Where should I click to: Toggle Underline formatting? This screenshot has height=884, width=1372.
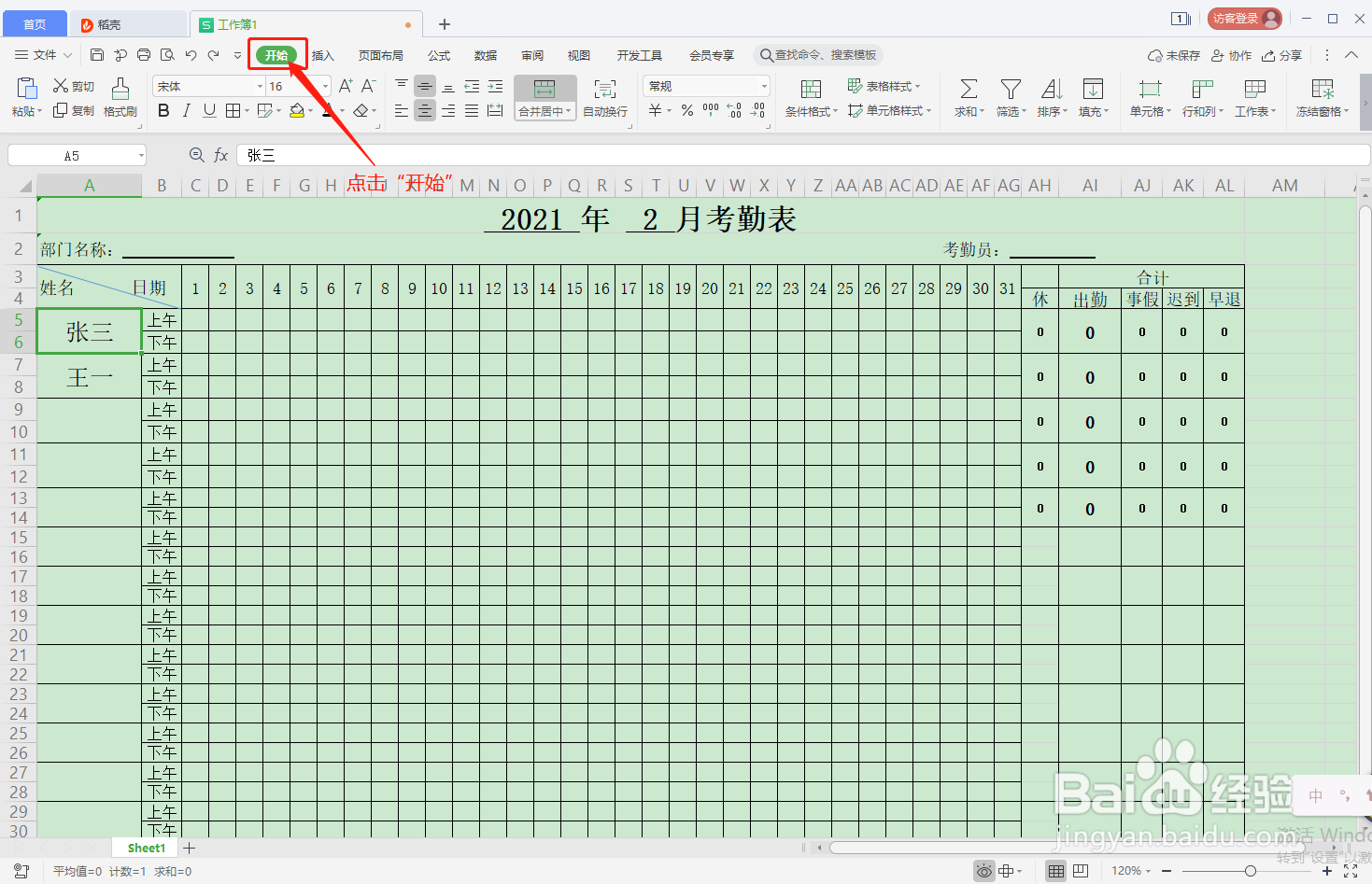(209, 110)
